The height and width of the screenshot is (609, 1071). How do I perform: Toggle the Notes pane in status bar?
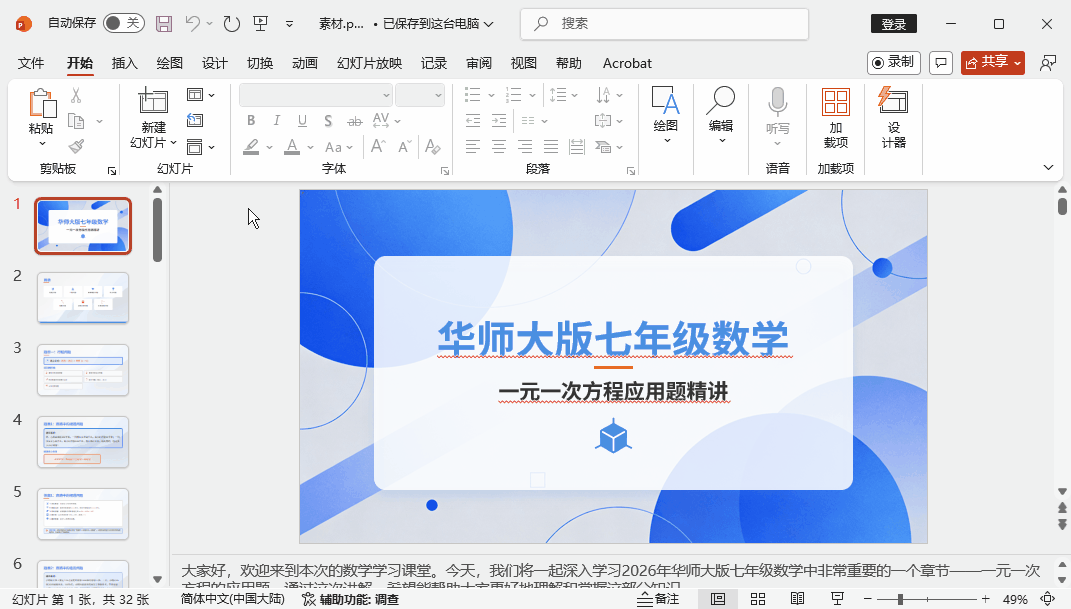[x=658, y=599]
